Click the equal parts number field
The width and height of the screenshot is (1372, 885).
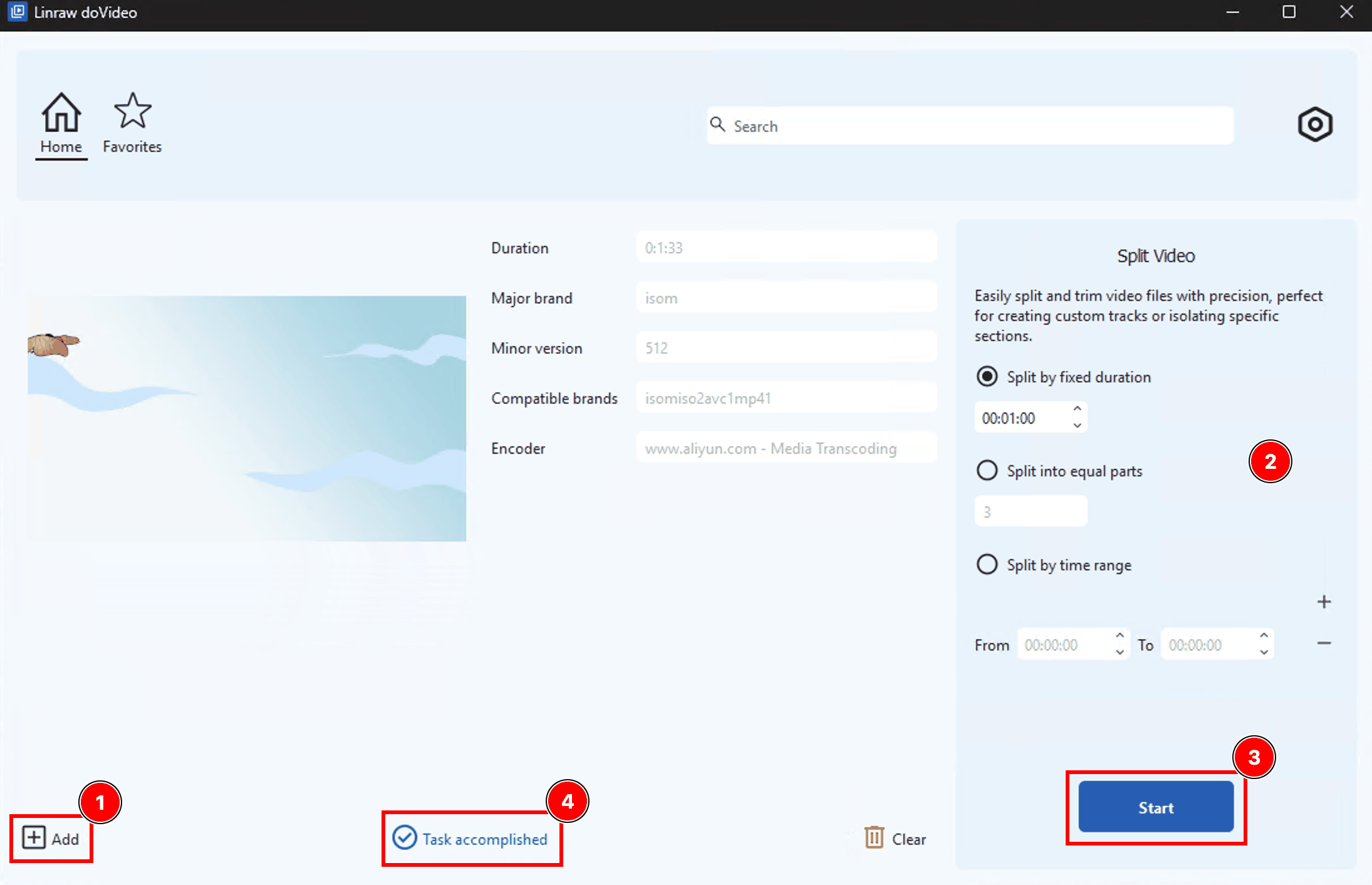[x=1030, y=511]
